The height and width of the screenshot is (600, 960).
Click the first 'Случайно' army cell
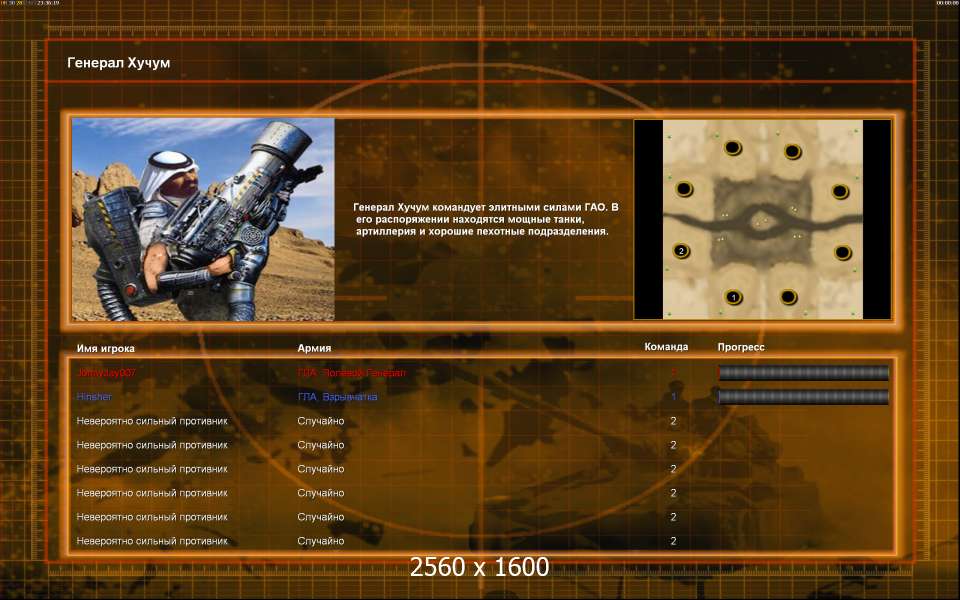321,421
